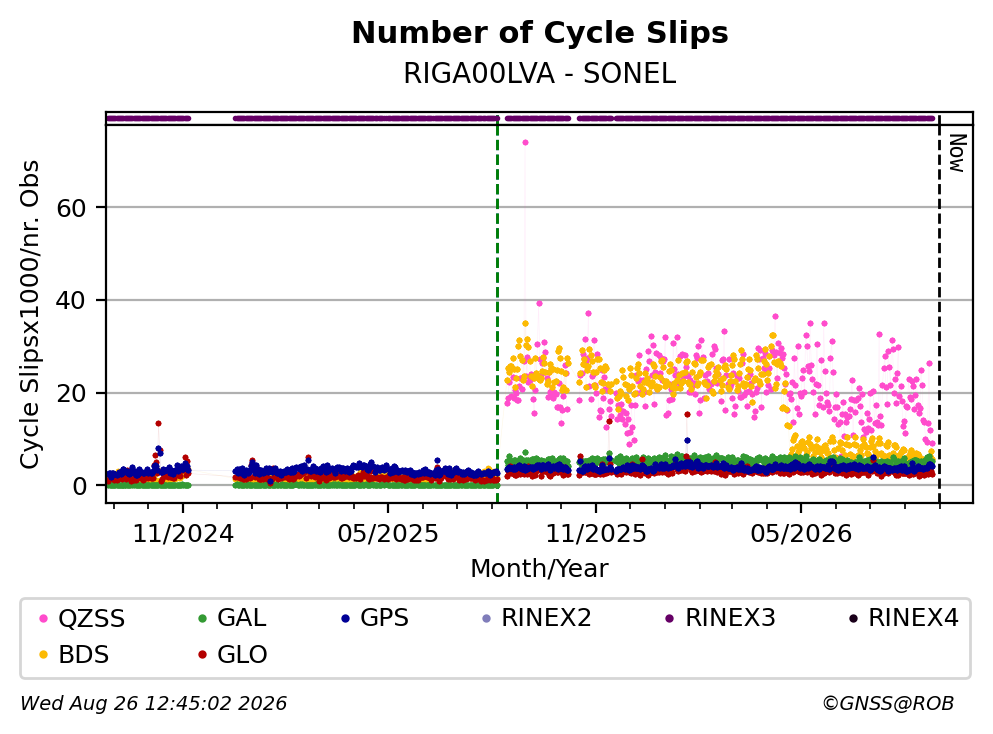
Task: Click the 60 y-axis tick label
Action: tap(71, 208)
